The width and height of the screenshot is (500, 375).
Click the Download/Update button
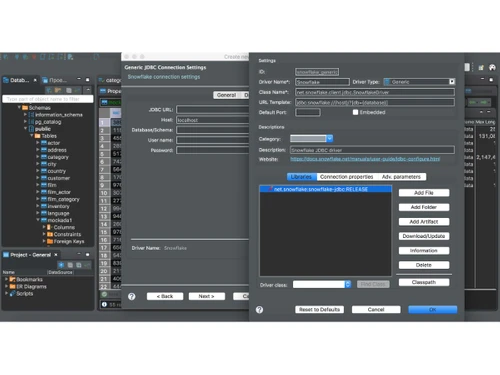point(424,236)
